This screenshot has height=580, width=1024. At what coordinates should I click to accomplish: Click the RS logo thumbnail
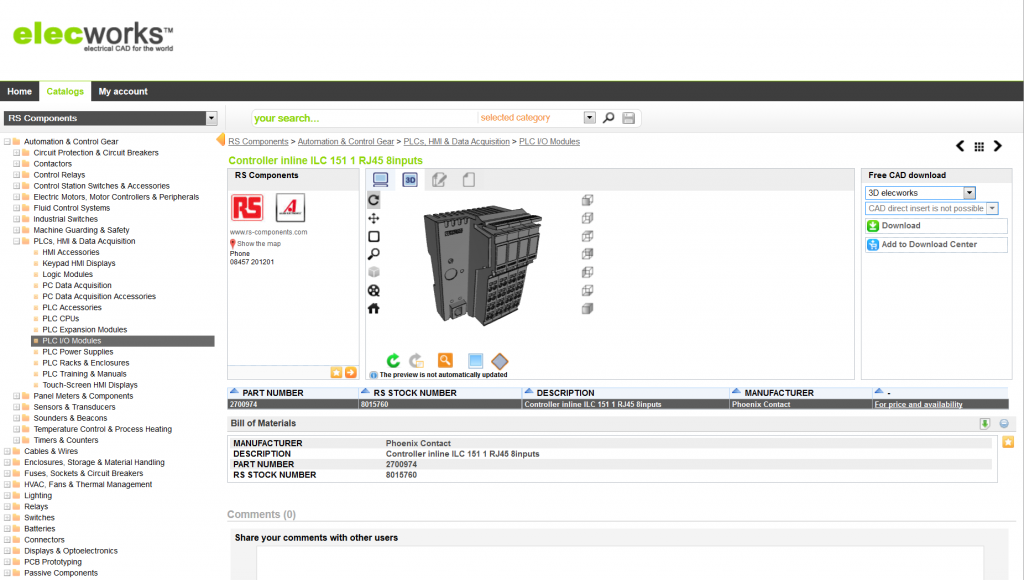(x=247, y=208)
